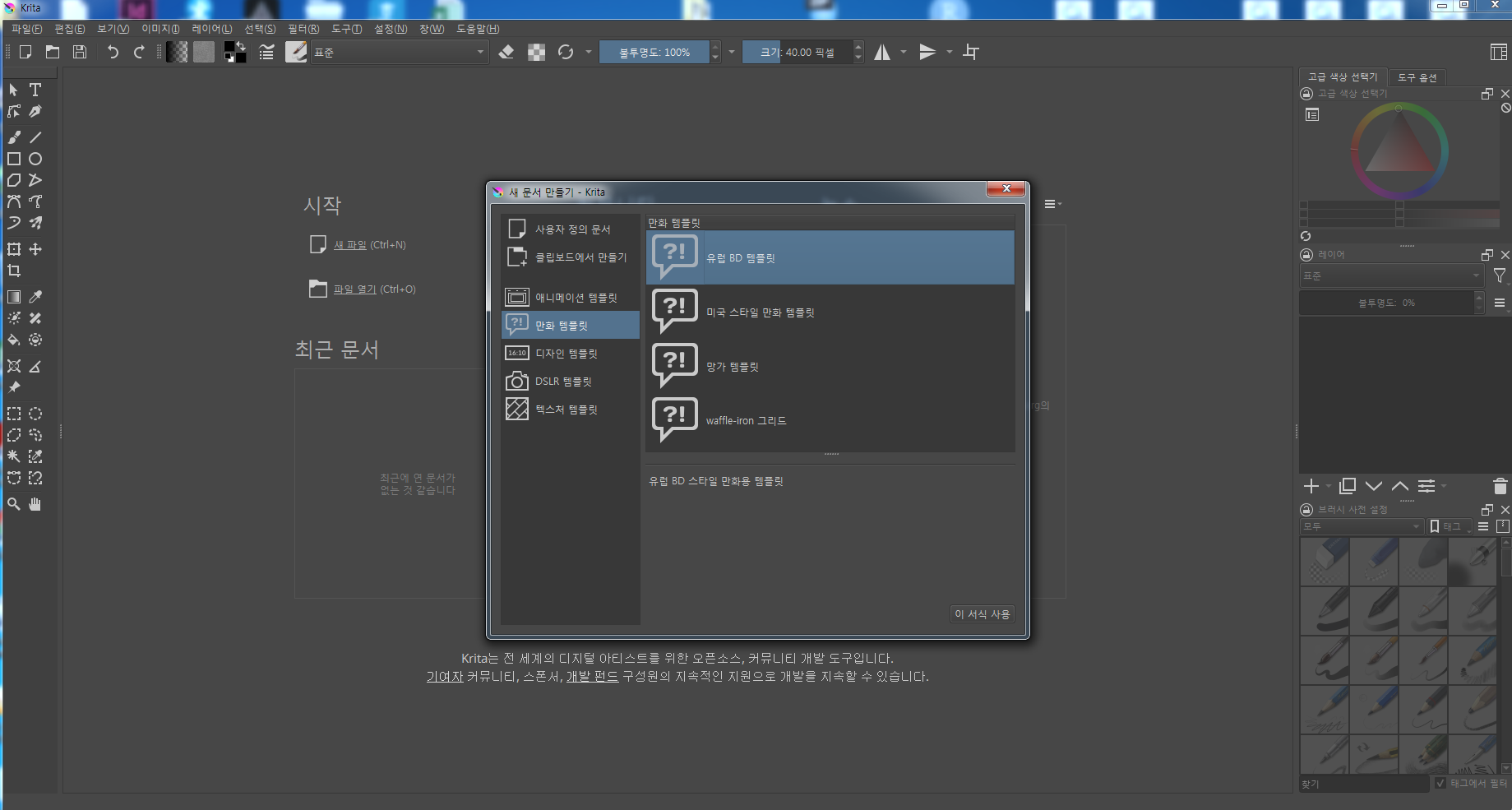Select the 텍스처 템플릿 category
This screenshot has height=810, width=1512.
click(x=571, y=410)
